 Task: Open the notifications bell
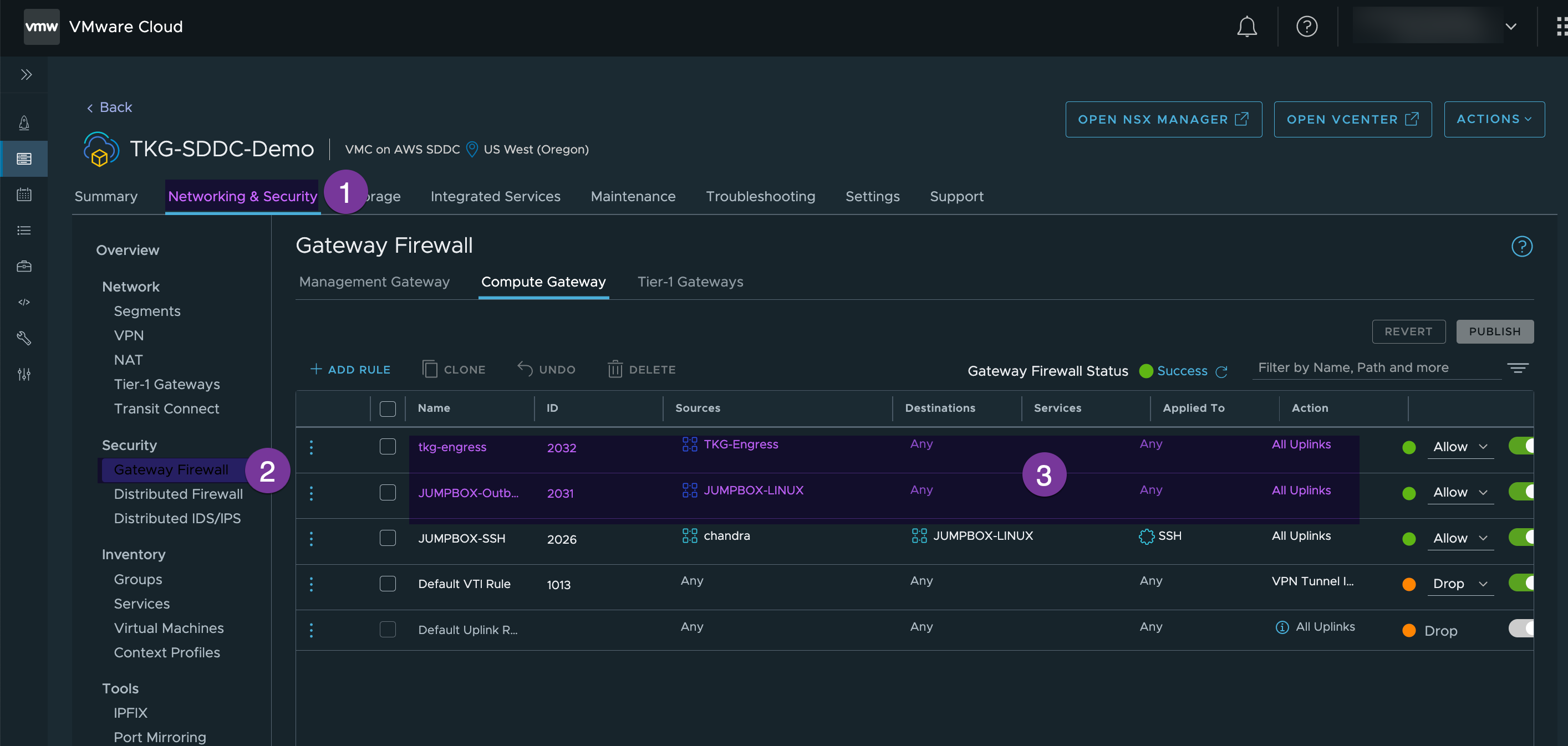tap(1246, 27)
